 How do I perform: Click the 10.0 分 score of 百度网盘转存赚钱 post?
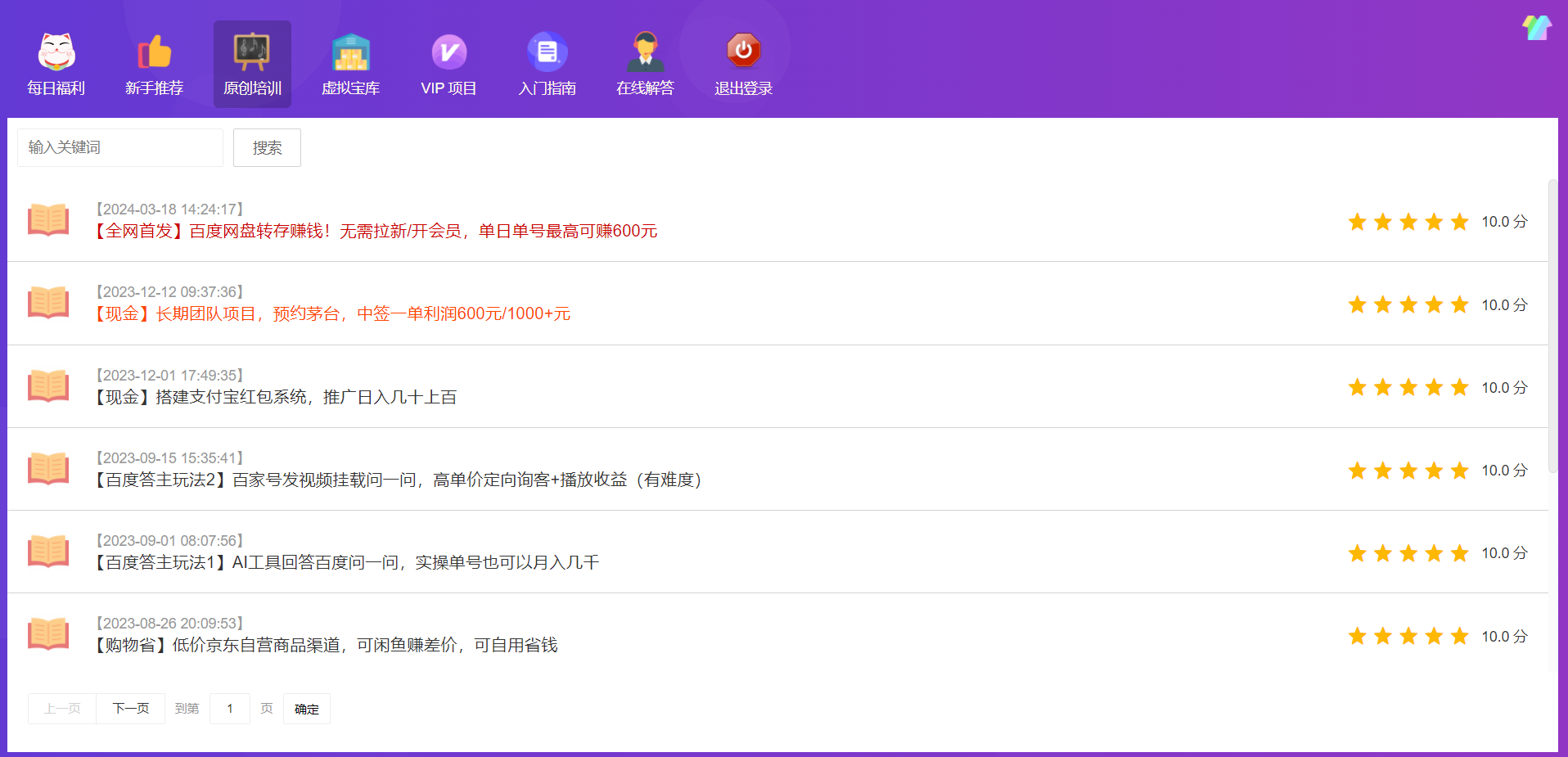click(1504, 222)
